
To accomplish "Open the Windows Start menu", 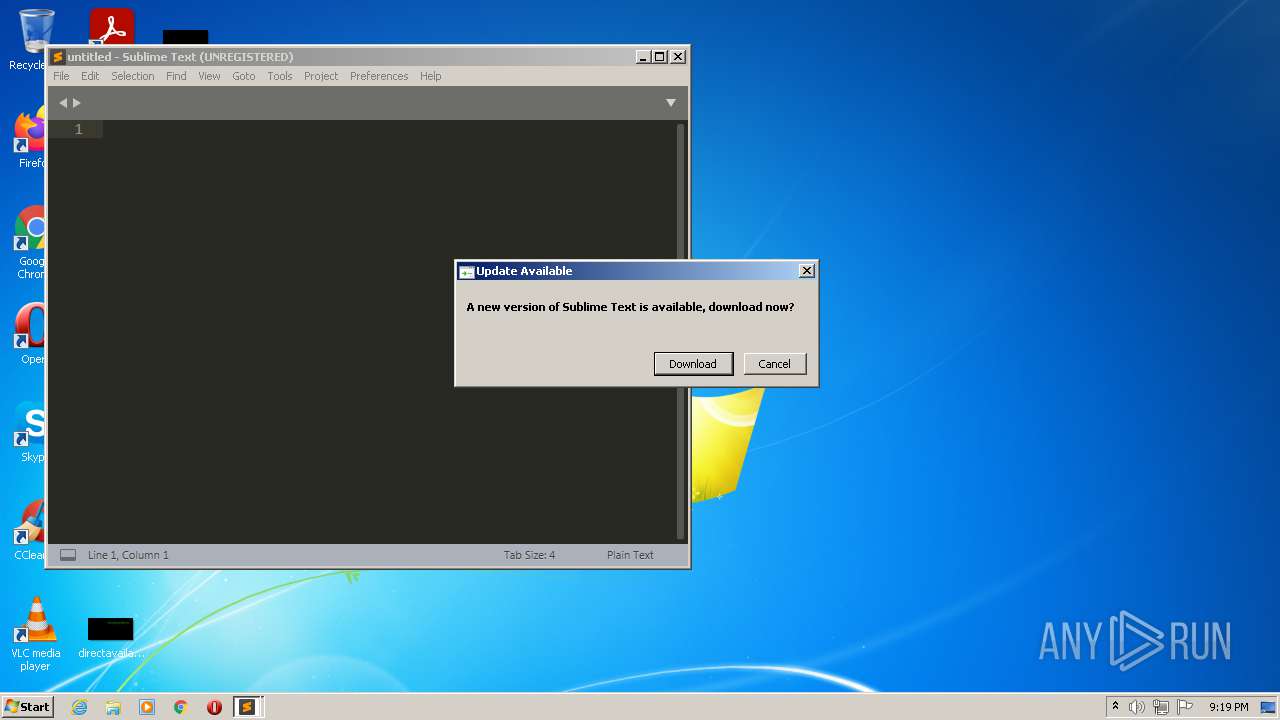I will [x=27, y=707].
